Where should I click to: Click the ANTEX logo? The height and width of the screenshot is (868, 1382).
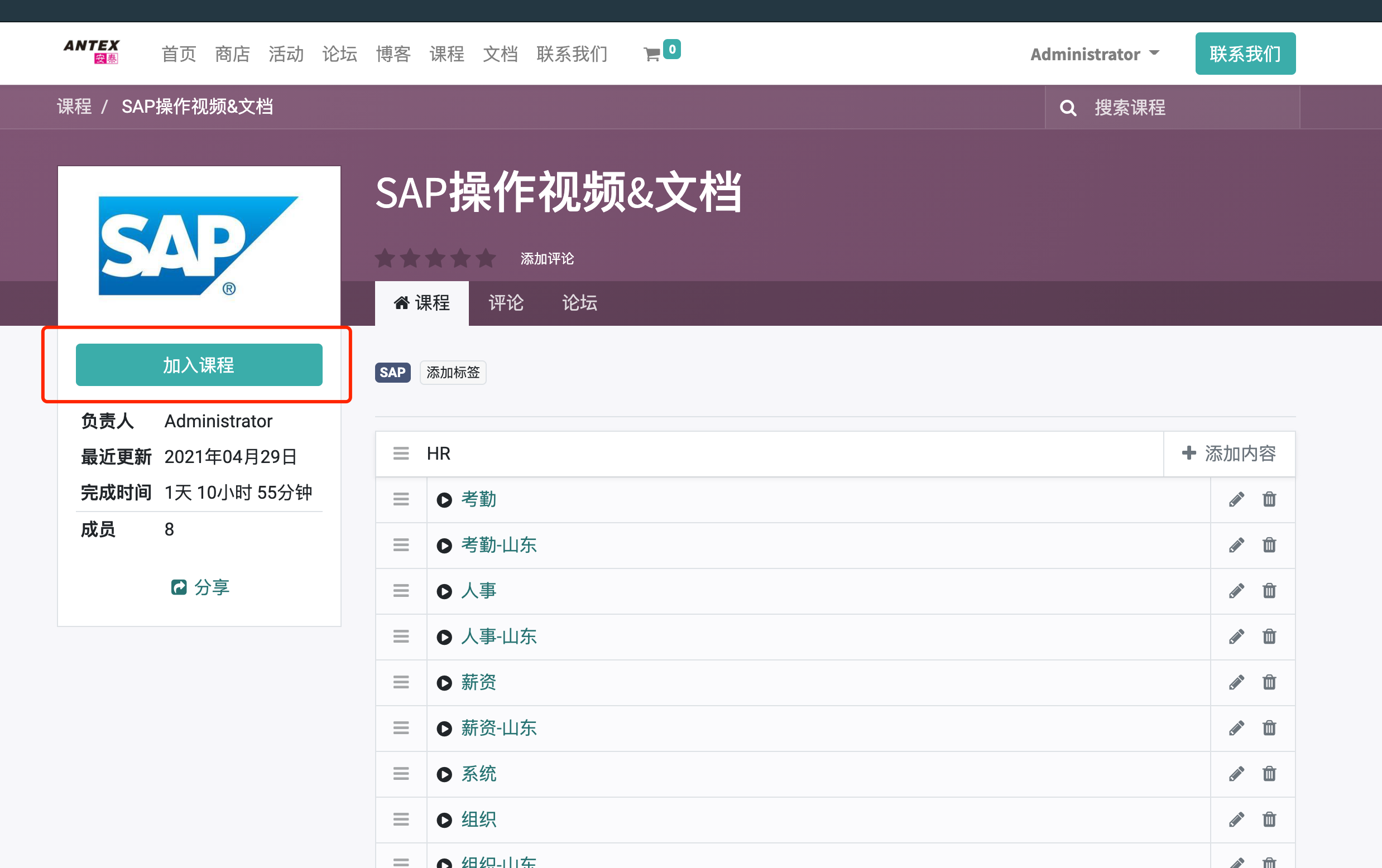[x=92, y=52]
